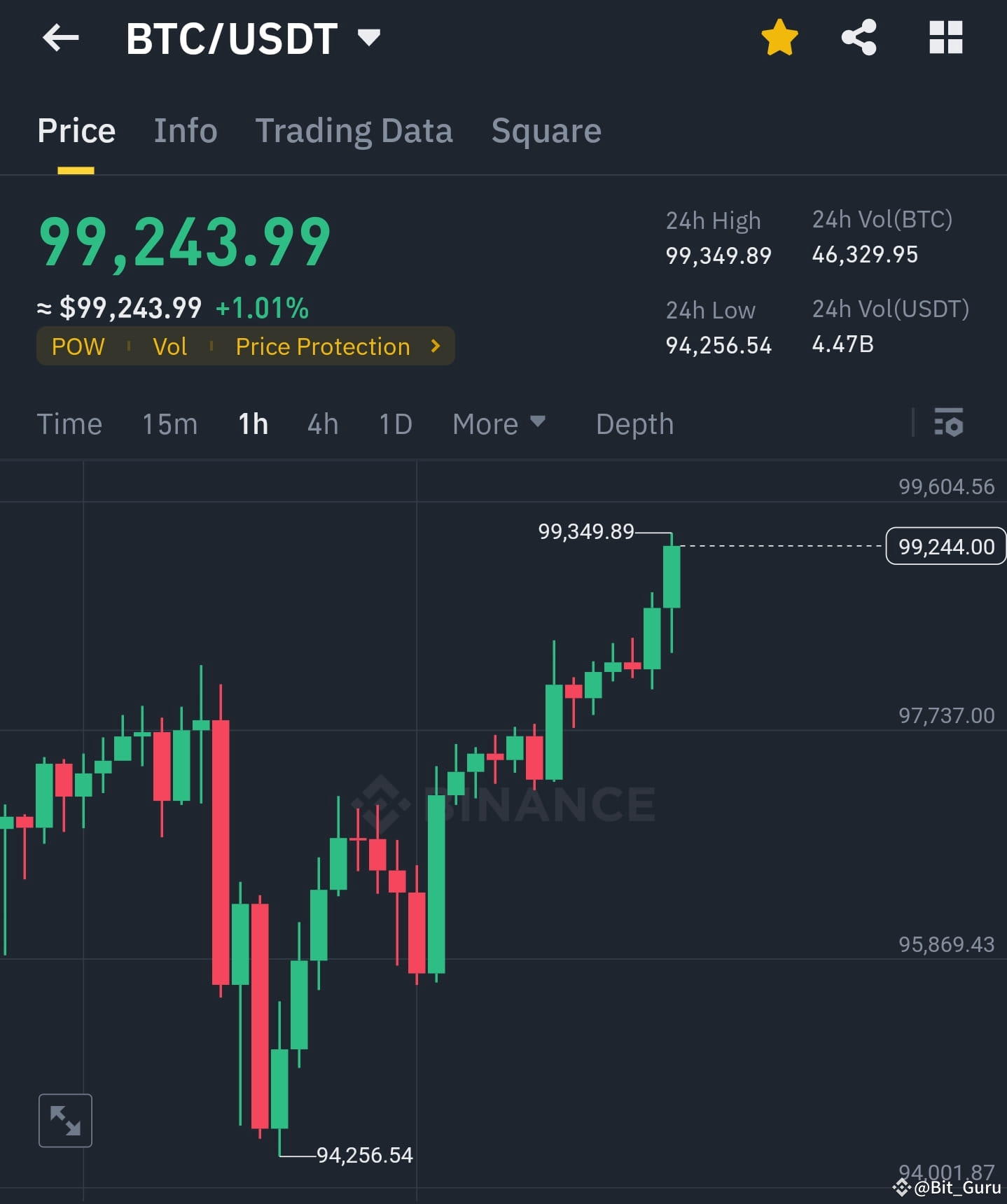Expand the More timeframe dropdown
The width and height of the screenshot is (1007, 1204).
(x=499, y=423)
